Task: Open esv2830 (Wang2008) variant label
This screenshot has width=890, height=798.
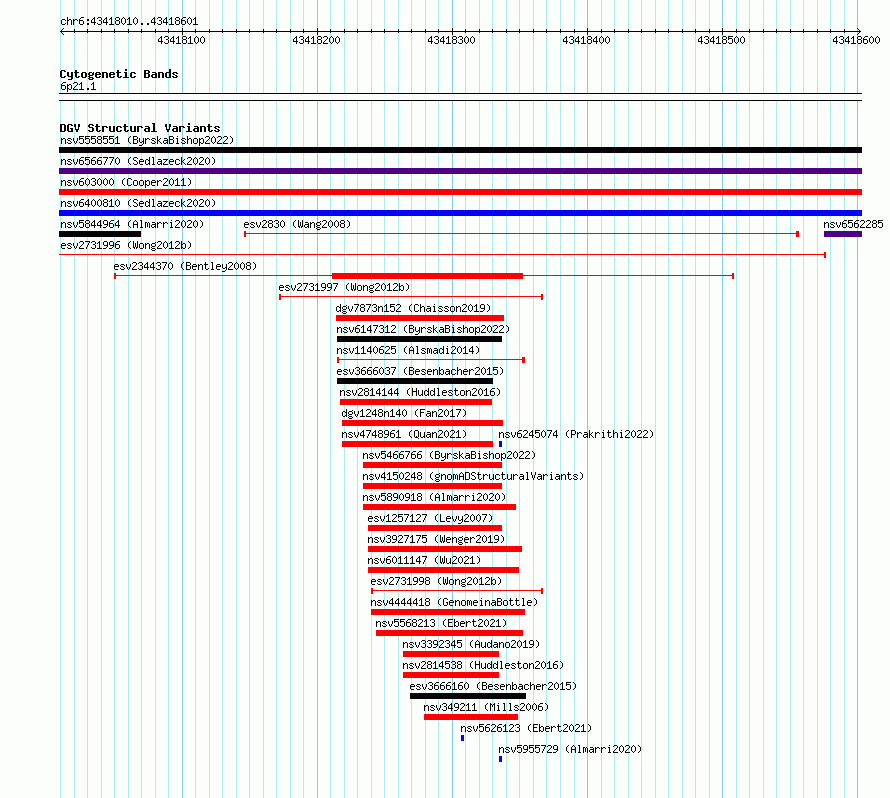Action: pos(297,224)
